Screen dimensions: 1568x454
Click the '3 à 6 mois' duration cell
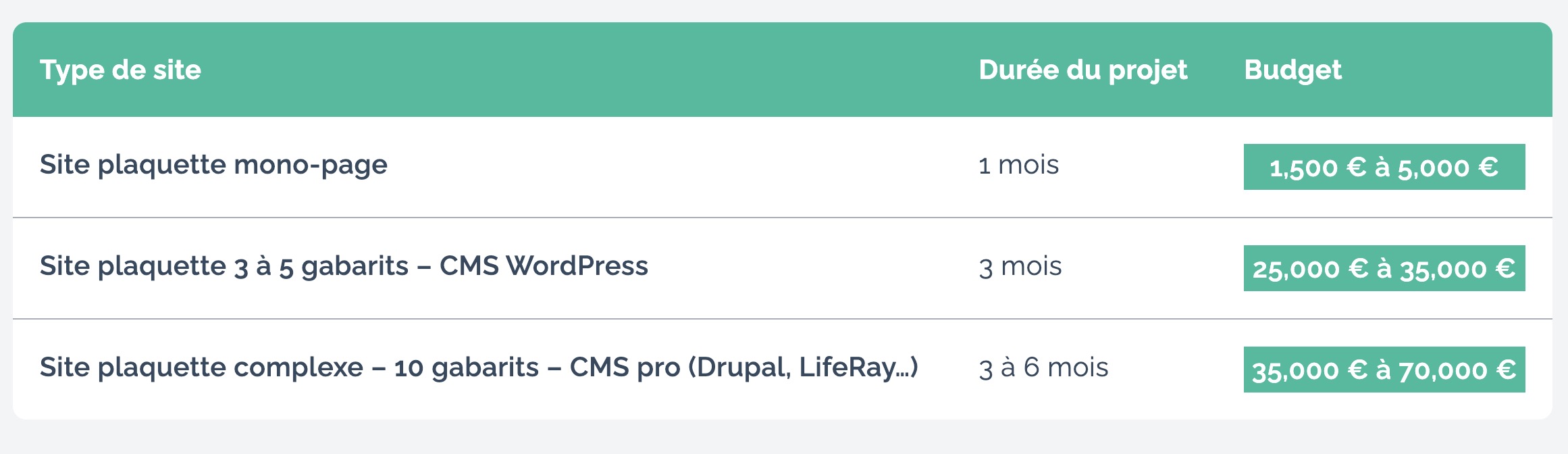tap(1043, 368)
